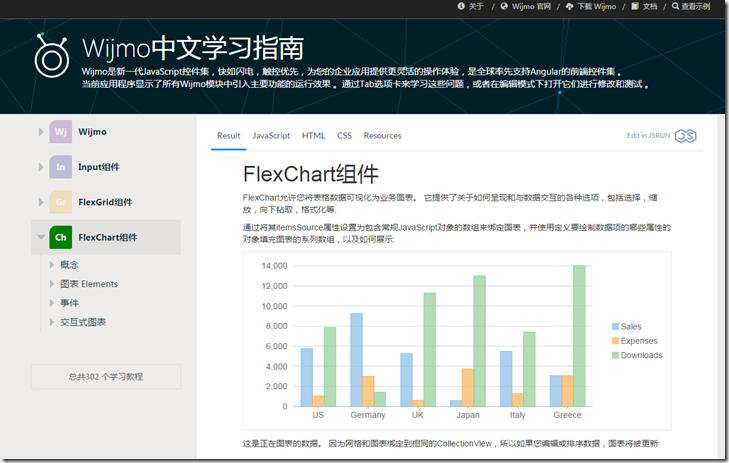Click the document icon beside 文档
Viewport: 729px width, 463px height.
pos(635,6)
